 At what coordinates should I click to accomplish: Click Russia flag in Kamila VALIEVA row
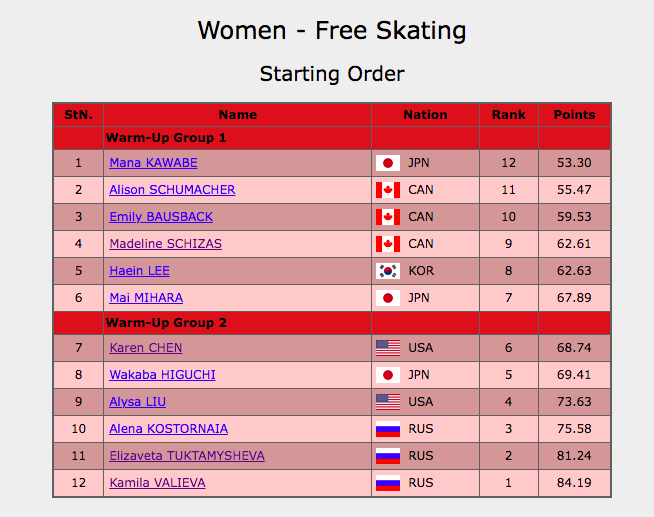coord(388,483)
